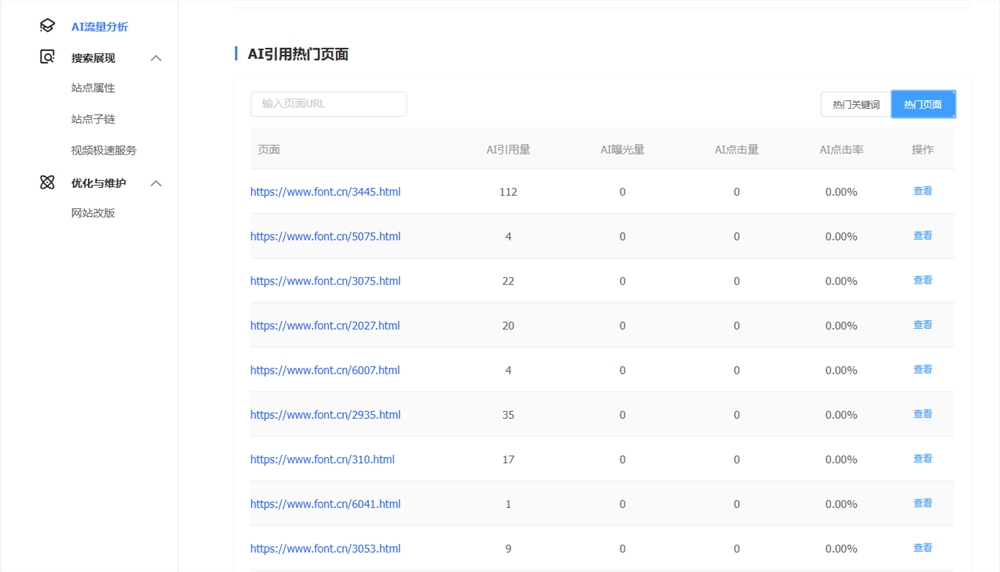Click 查看 for 3075.html row
The image size is (1000, 572).
(x=923, y=281)
